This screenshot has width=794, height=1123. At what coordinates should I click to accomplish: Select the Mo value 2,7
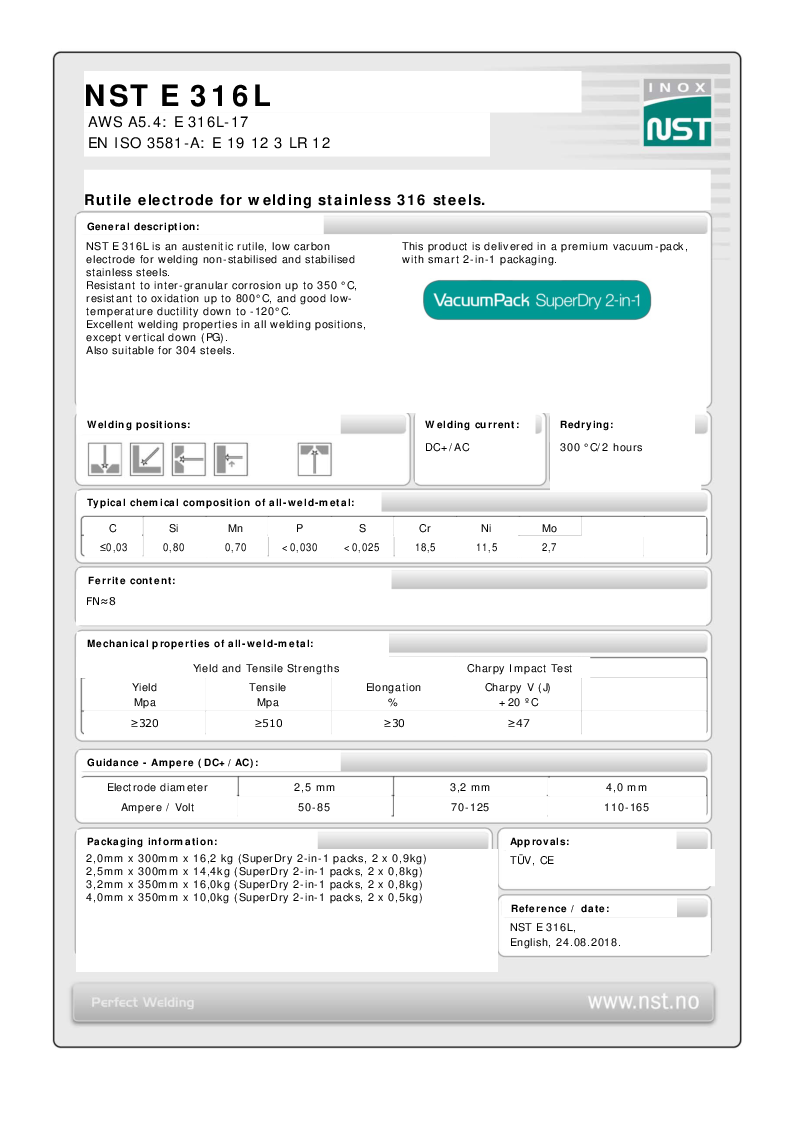pyautogui.click(x=549, y=548)
